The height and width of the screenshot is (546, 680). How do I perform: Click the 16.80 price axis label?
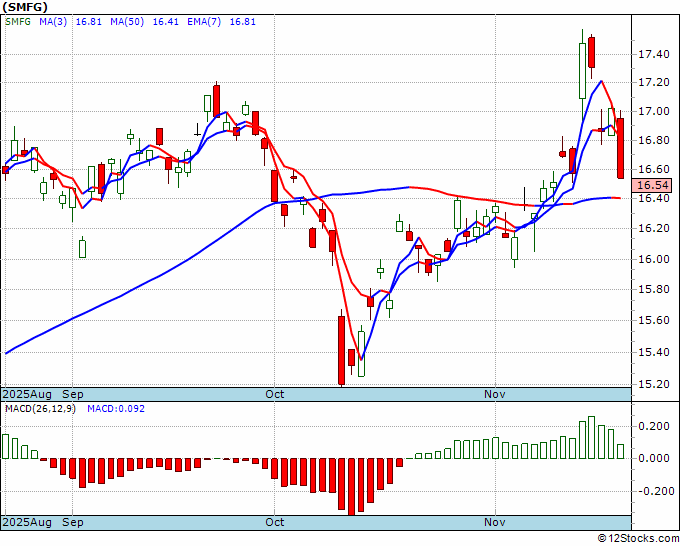click(x=654, y=140)
